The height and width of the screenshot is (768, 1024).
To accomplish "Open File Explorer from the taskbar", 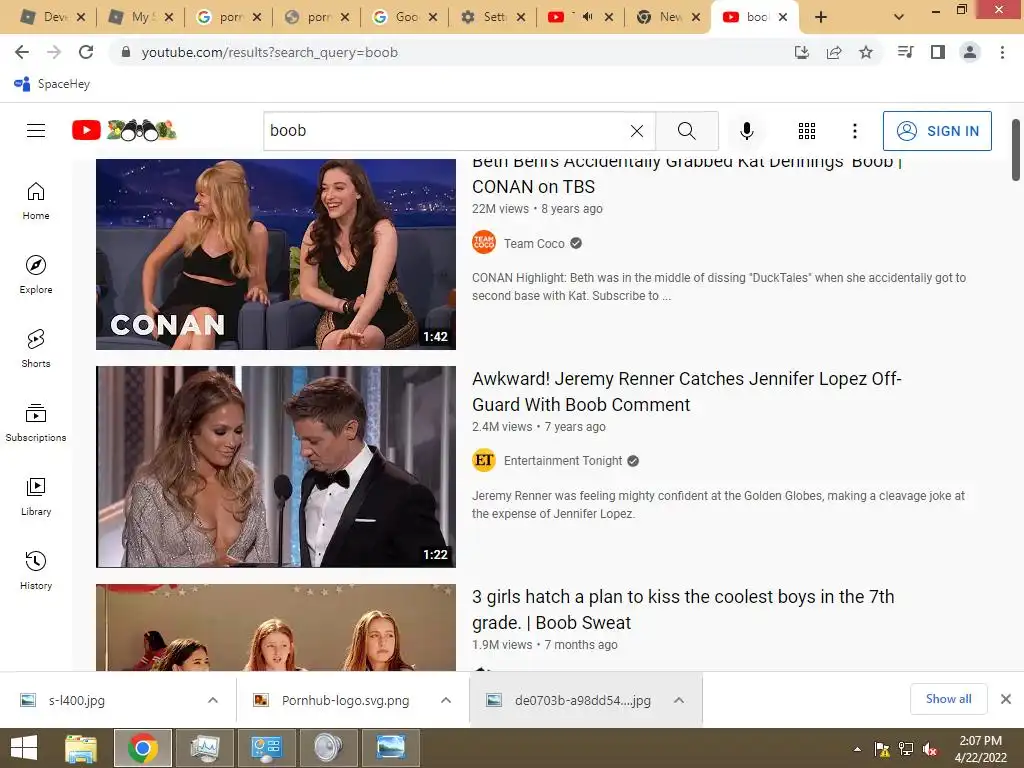I will point(81,748).
